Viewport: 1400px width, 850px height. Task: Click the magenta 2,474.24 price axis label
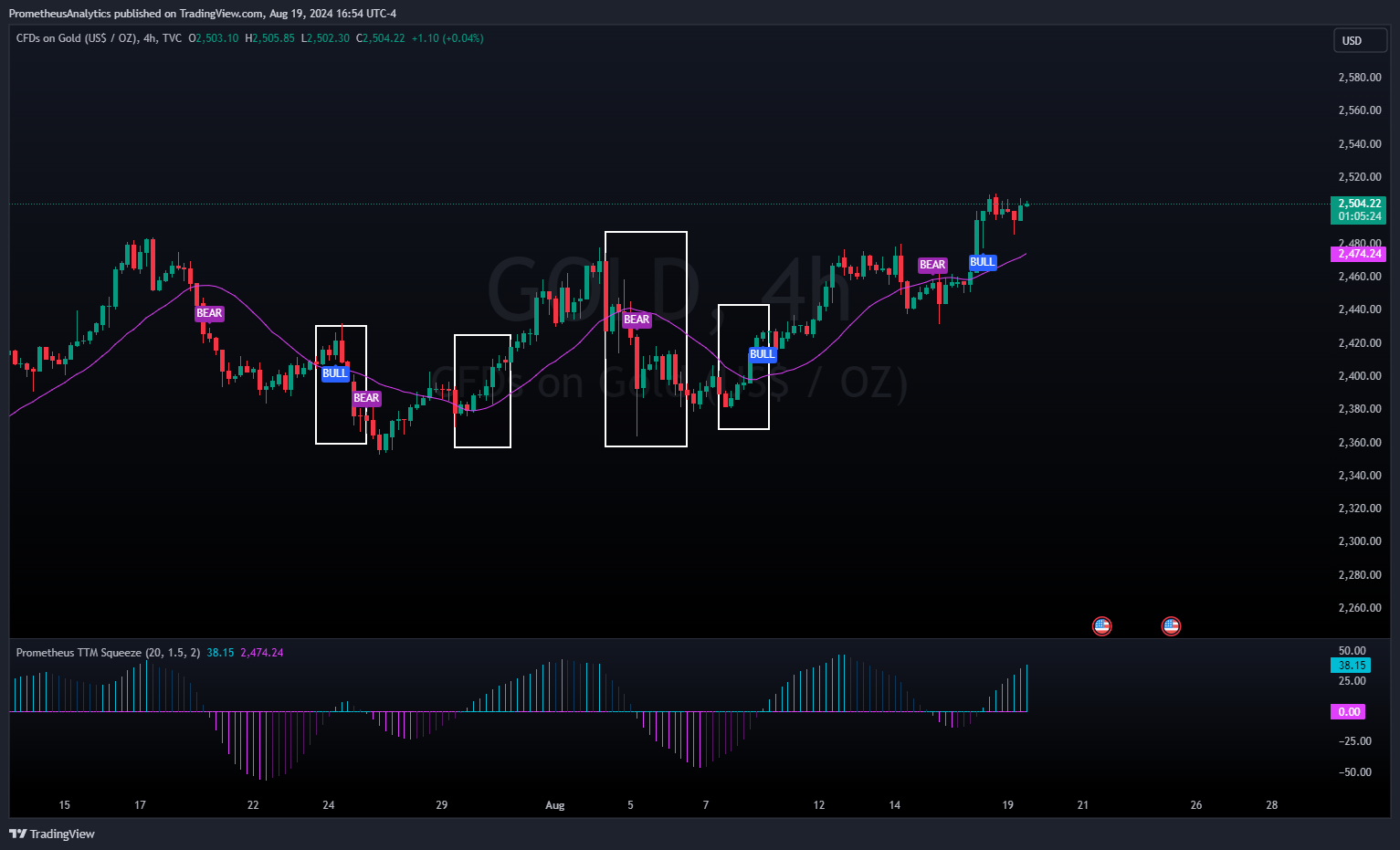pos(1359,254)
